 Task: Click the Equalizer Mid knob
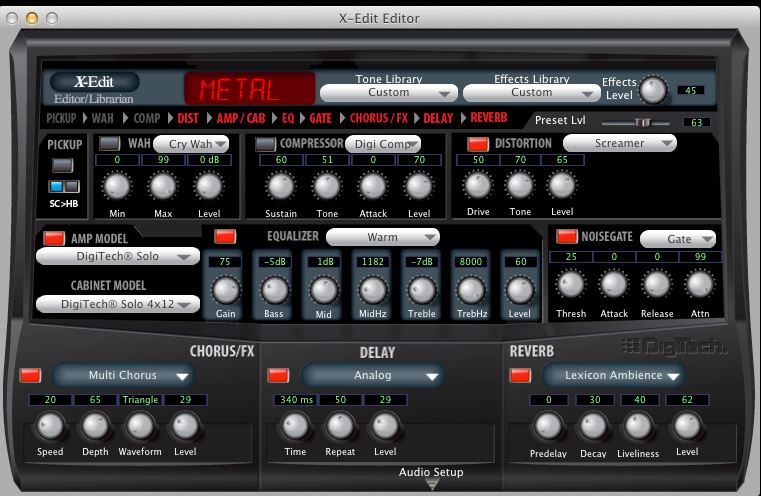[324, 290]
